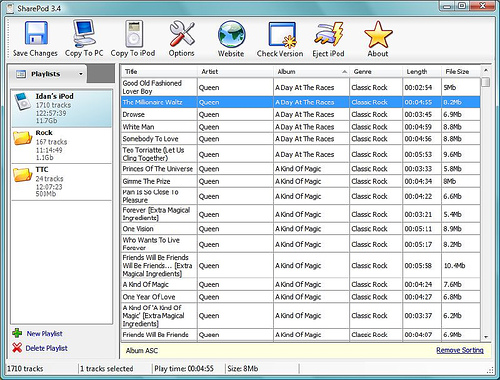Click the Copy To PC computer icon

click(84, 33)
